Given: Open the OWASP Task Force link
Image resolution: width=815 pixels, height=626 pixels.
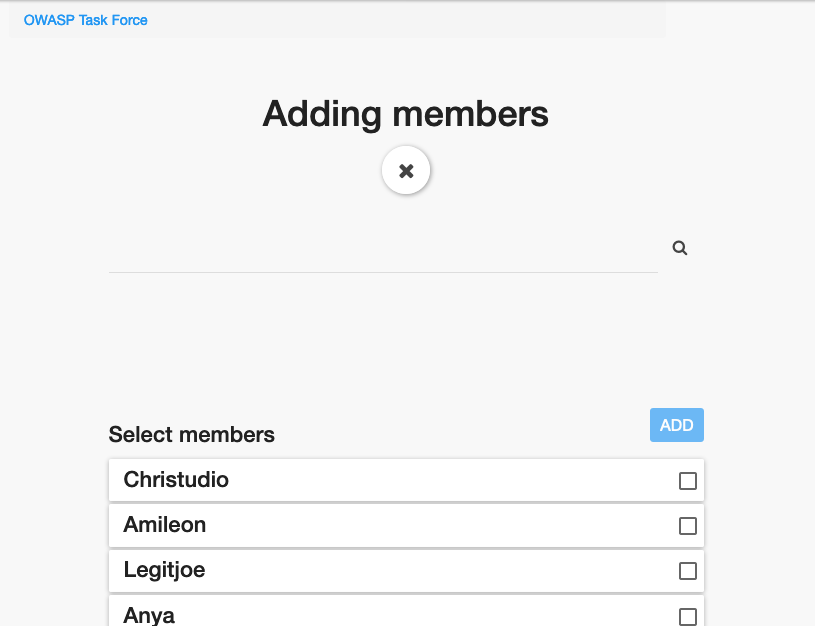Looking at the screenshot, I should [86, 20].
